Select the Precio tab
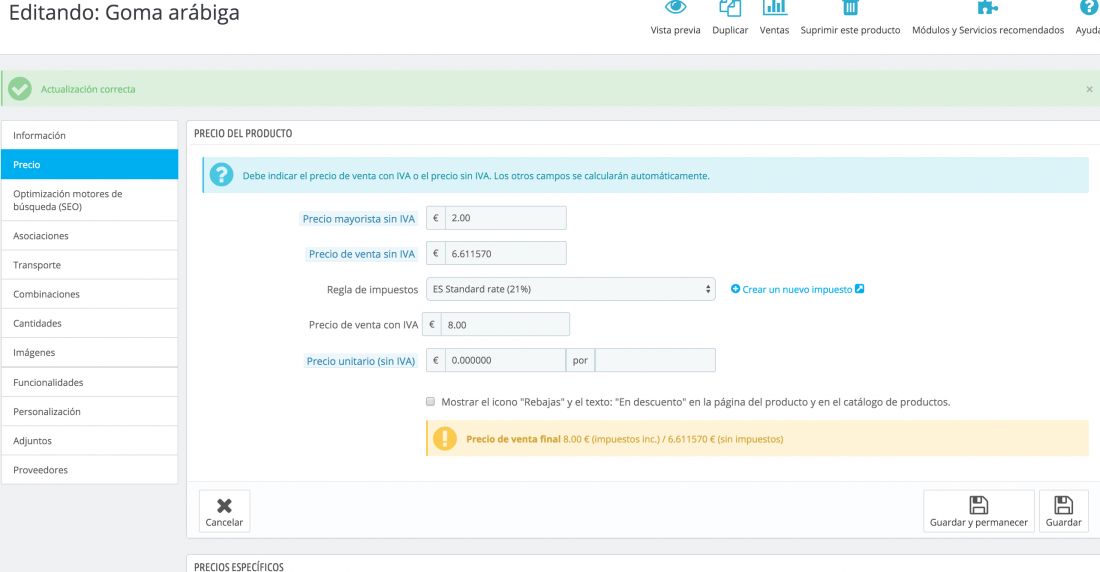Viewport: 1100px width, 572px height. point(90,164)
